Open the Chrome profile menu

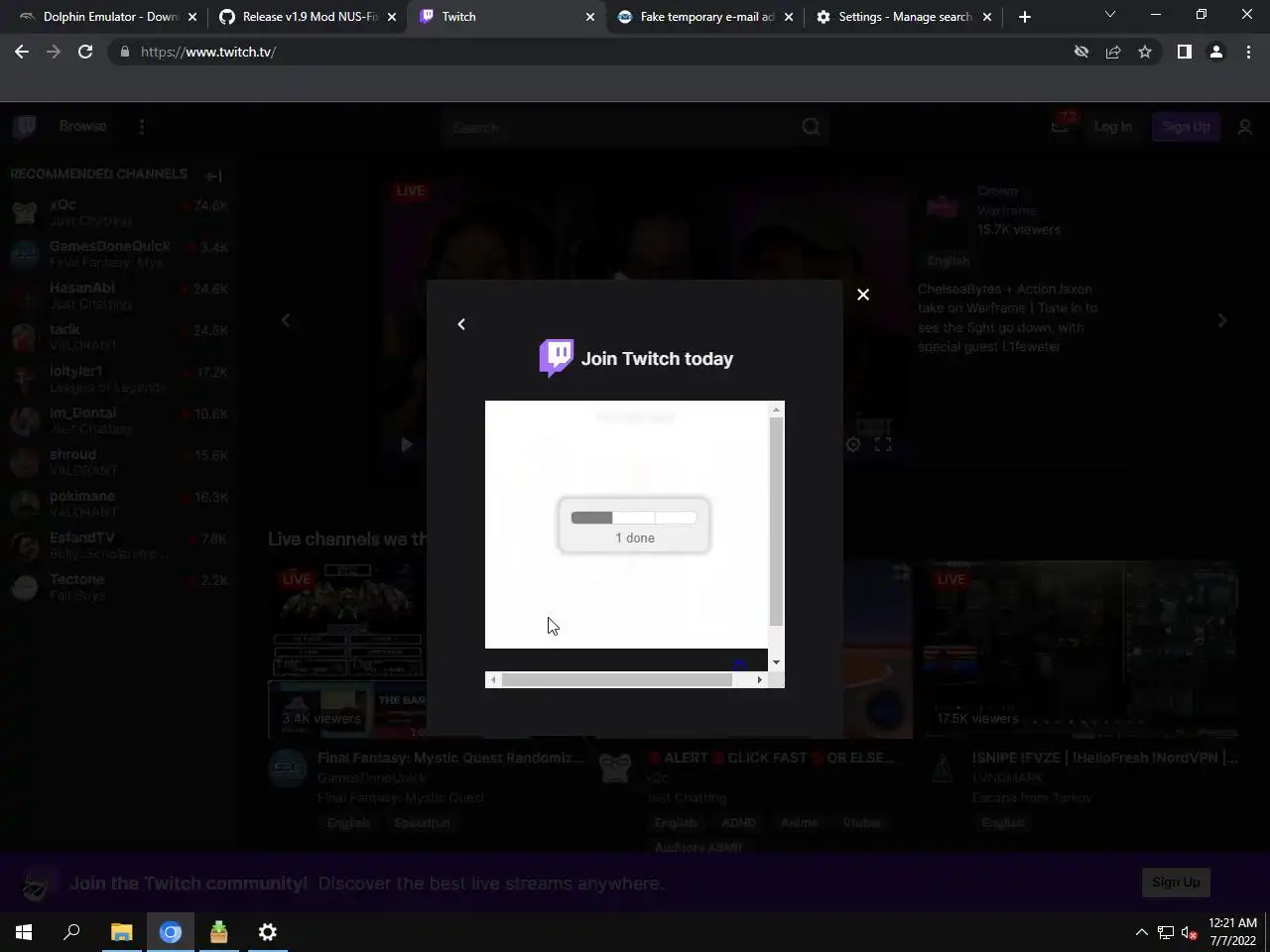coord(1215,52)
